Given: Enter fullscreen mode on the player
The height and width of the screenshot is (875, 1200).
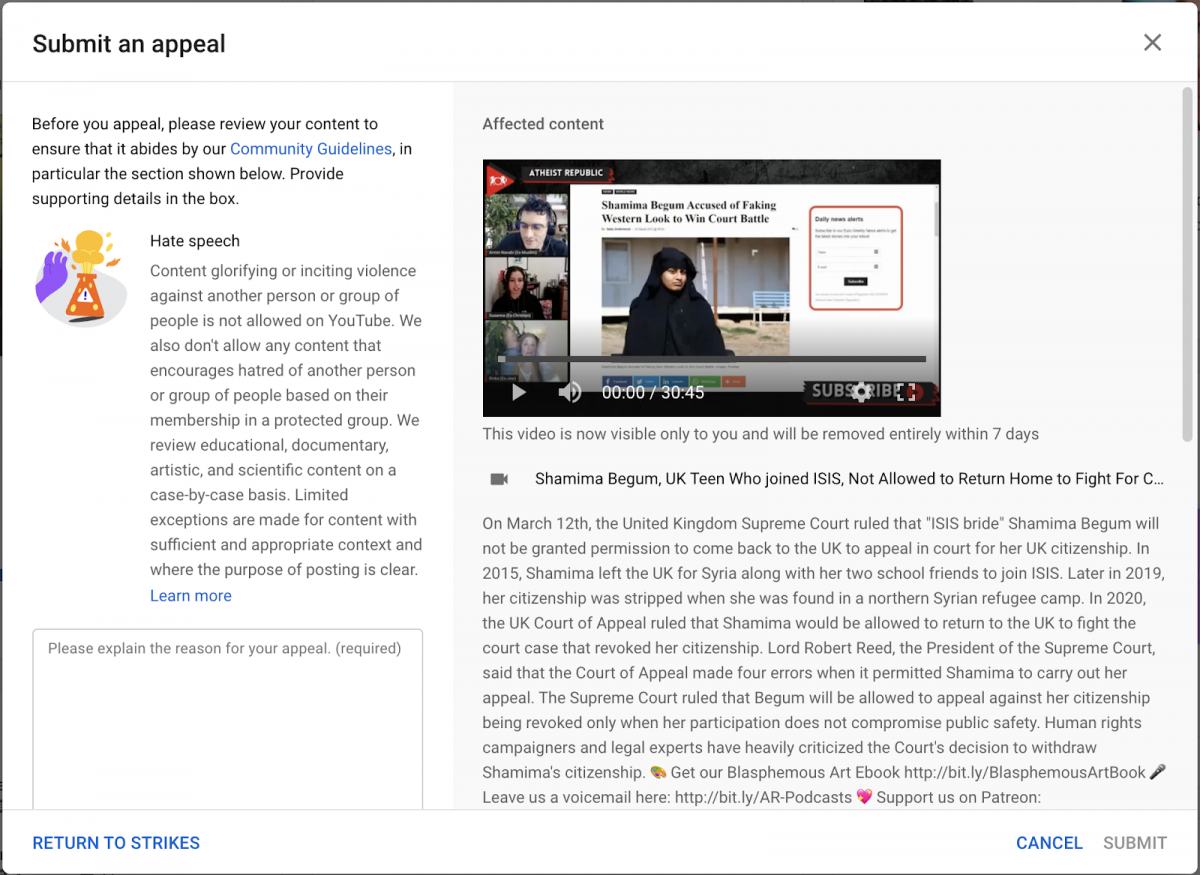Looking at the screenshot, I should coord(908,392).
